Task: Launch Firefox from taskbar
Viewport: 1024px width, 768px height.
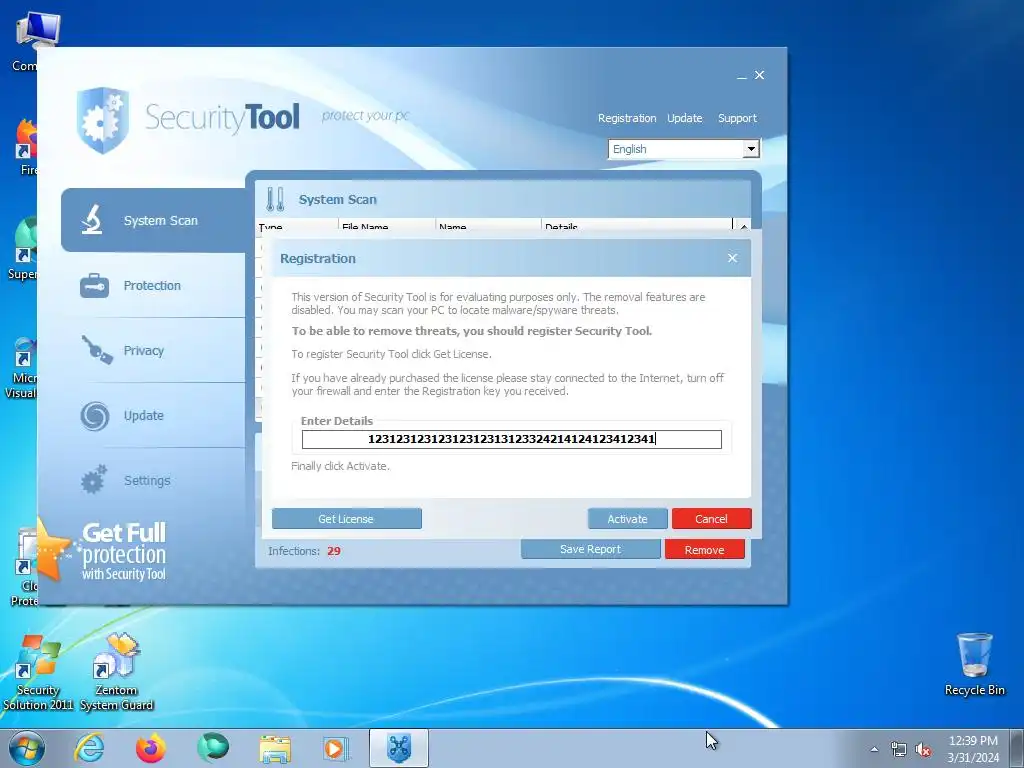Action: 151,748
